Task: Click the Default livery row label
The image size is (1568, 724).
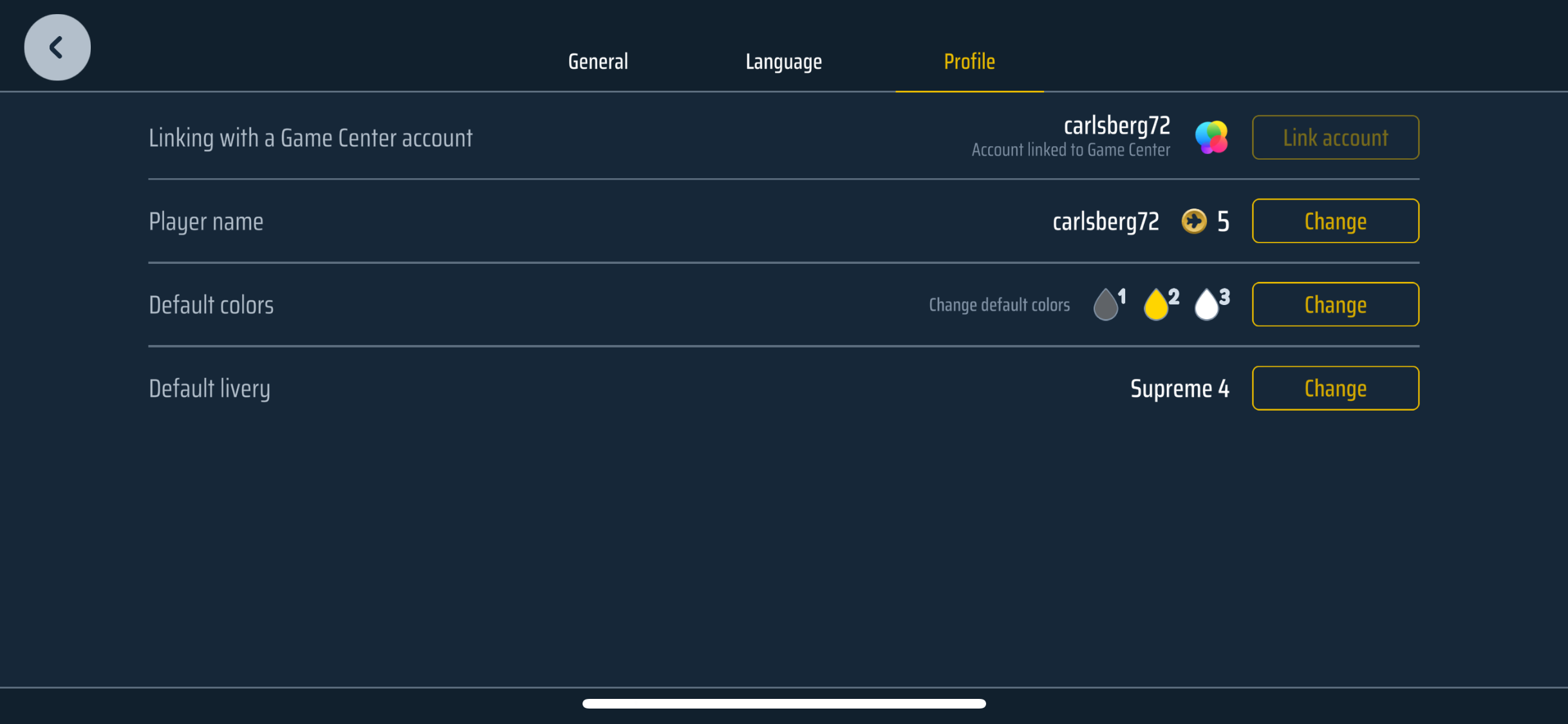Action: coord(209,389)
